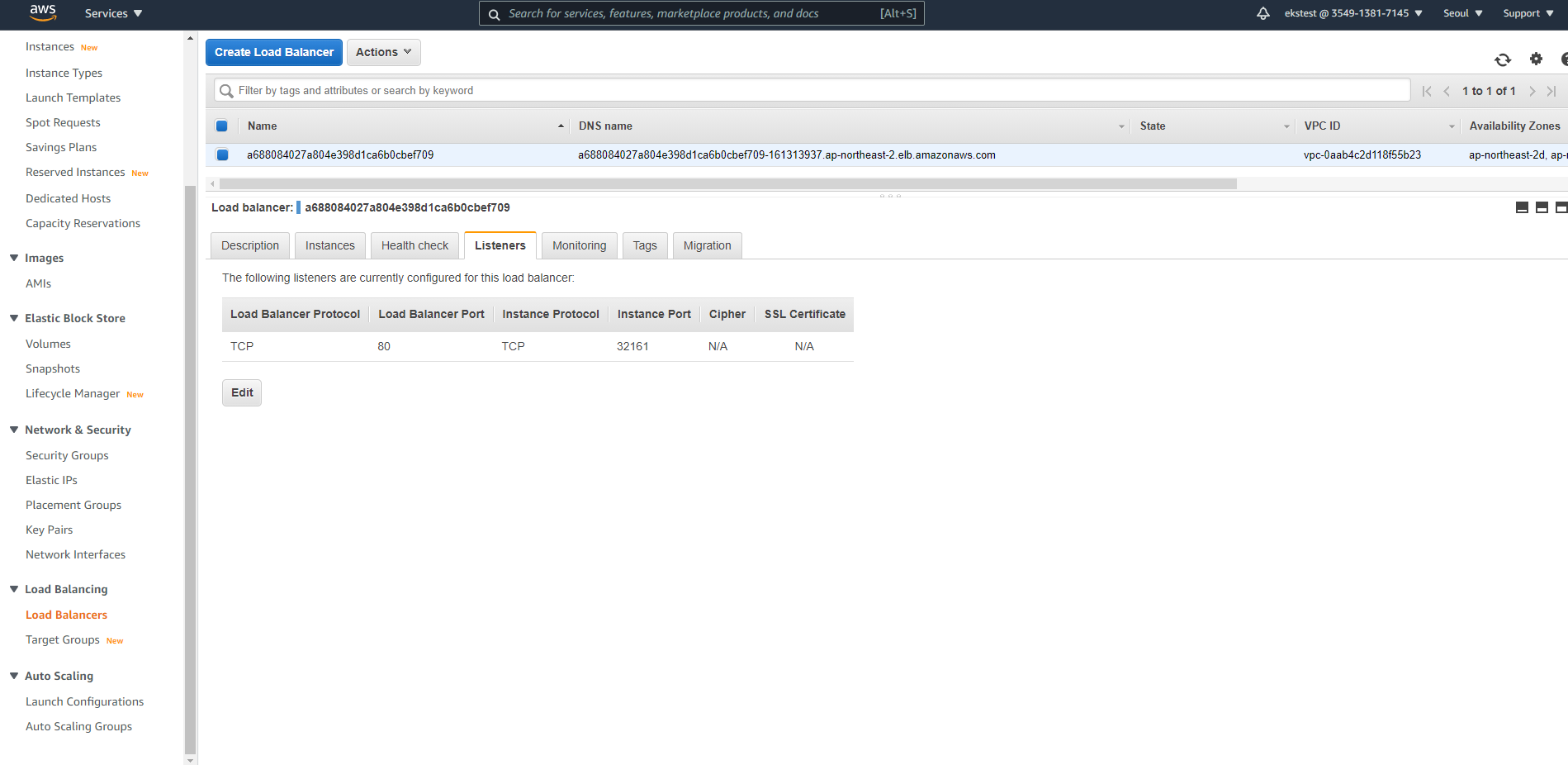Maximize the details pane layout icon
This screenshot has width=1568, height=765.
click(1561, 207)
